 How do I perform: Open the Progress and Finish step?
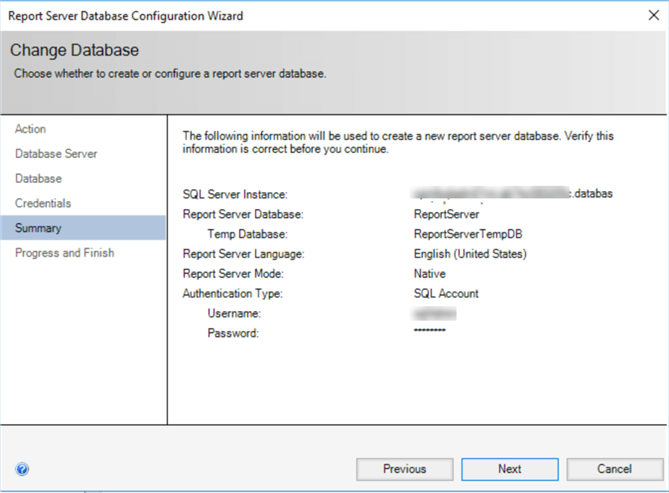64,253
